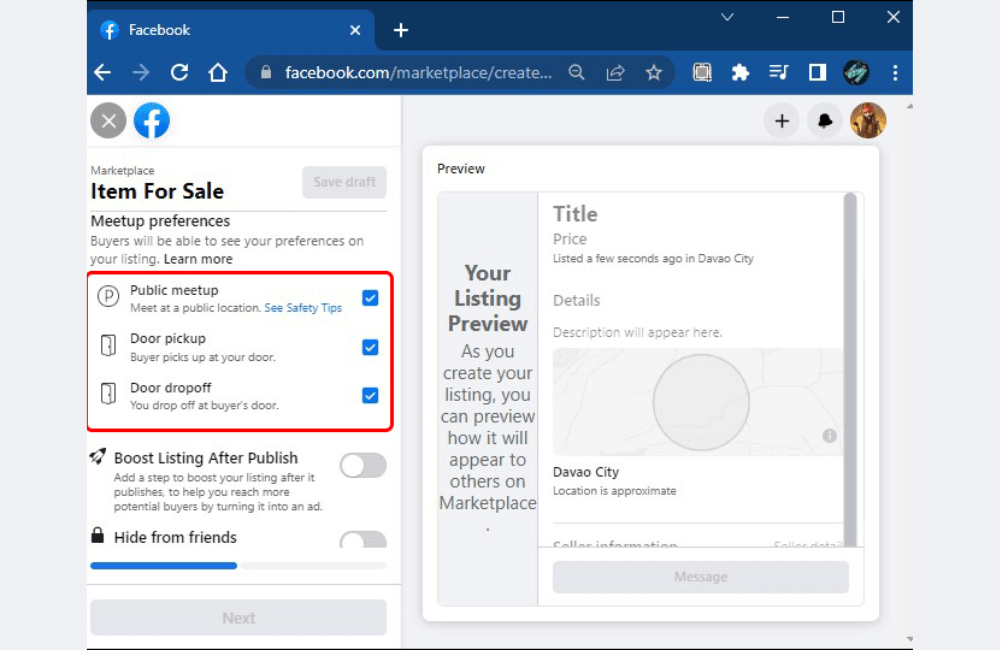Uncheck the Public meetup checkbox
This screenshot has height=650, width=1000.
click(x=370, y=297)
